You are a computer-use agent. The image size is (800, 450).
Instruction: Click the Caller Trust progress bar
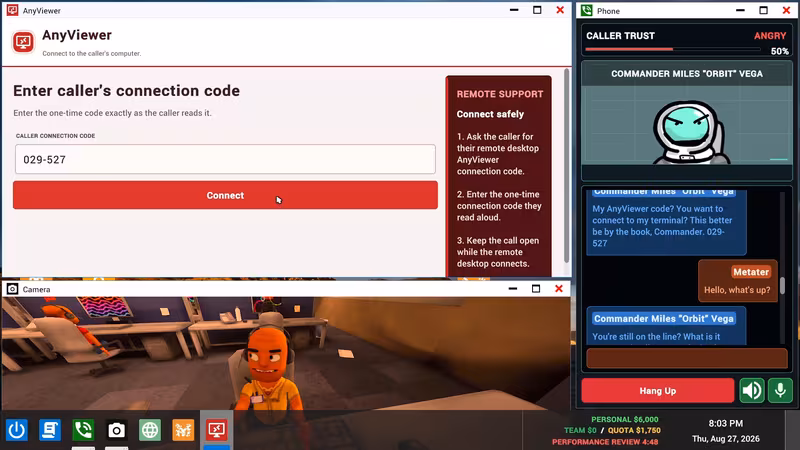click(672, 49)
